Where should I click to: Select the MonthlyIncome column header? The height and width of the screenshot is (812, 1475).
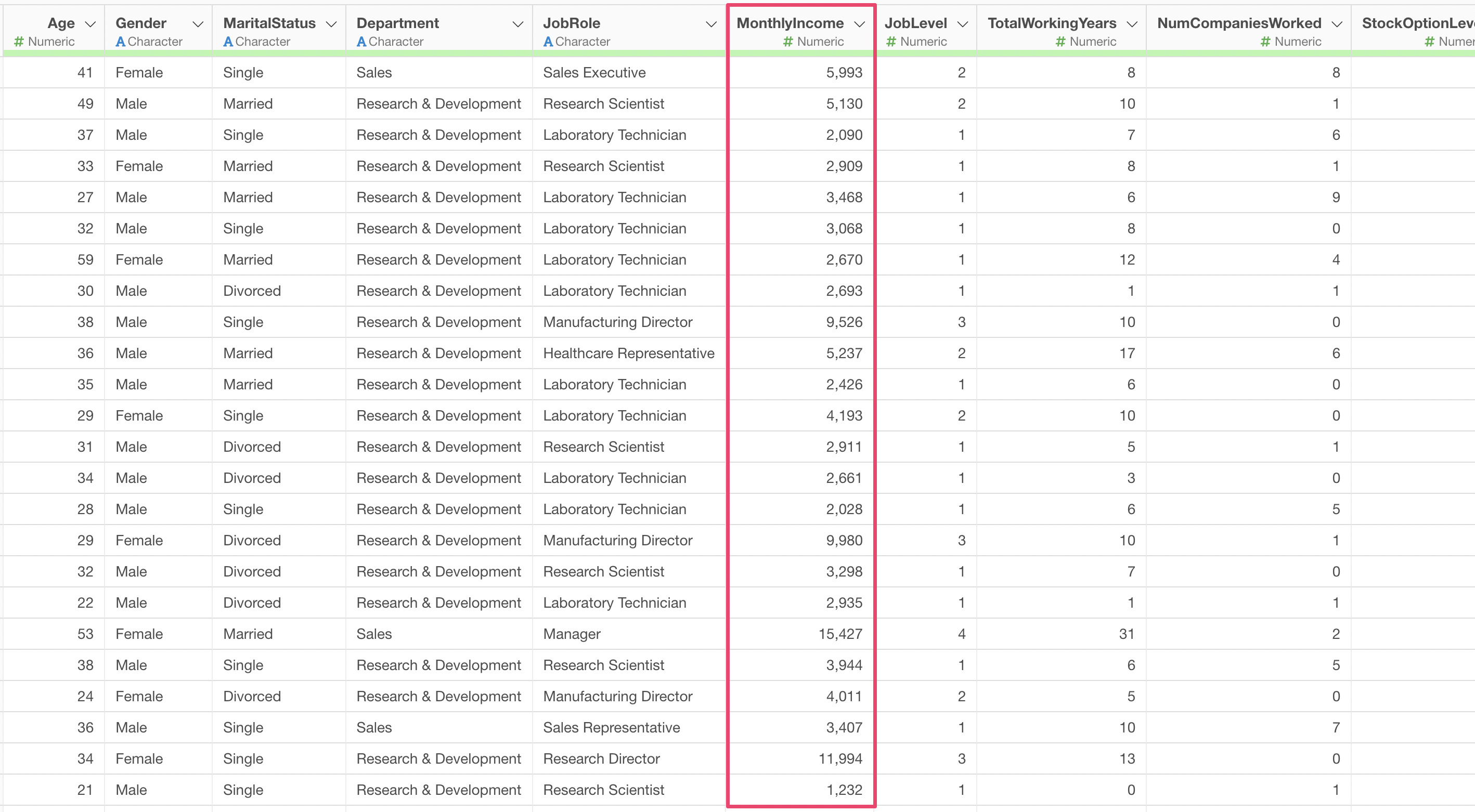[x=790, y=23]
